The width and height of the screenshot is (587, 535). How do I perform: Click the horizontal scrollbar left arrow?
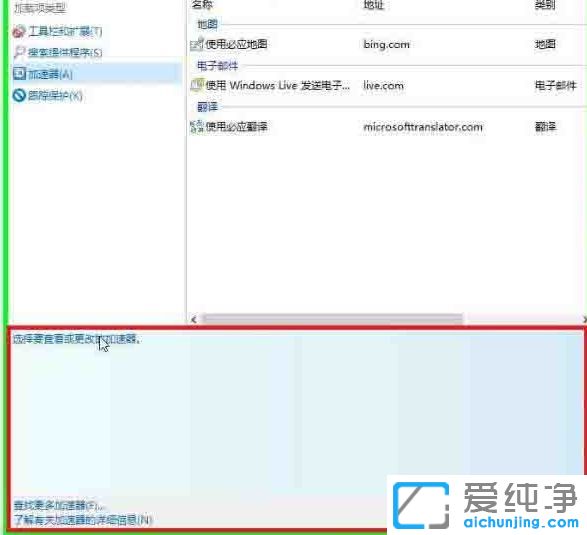click(x=194, y=319)
